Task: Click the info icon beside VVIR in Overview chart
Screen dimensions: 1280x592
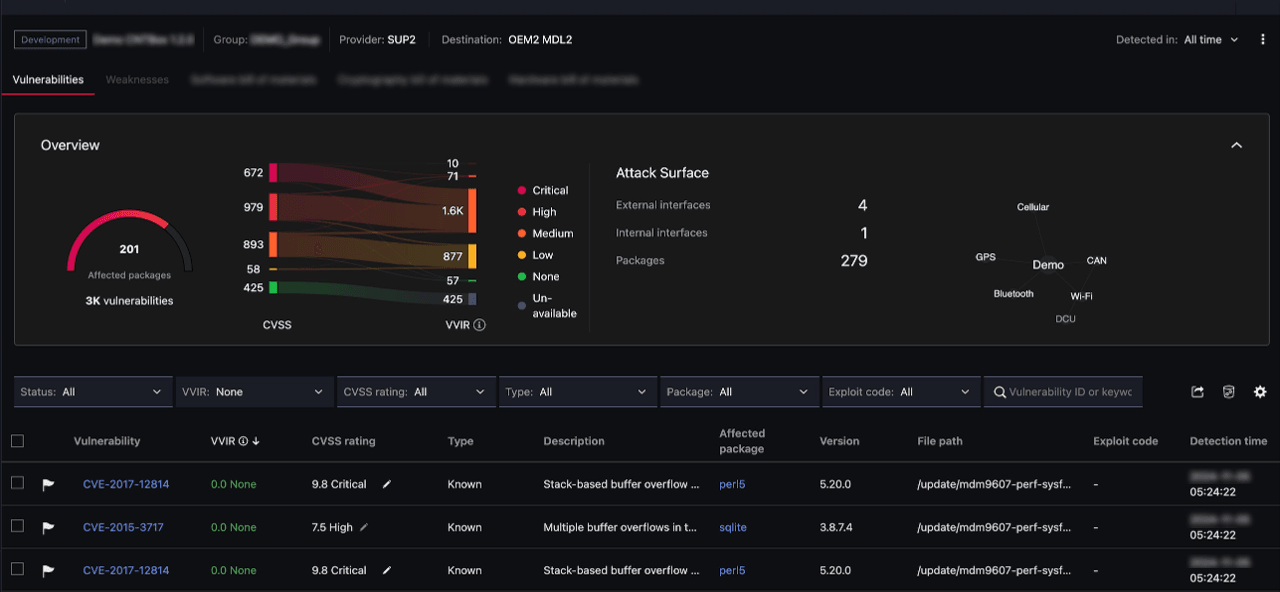Action: [x=480, y=325]
